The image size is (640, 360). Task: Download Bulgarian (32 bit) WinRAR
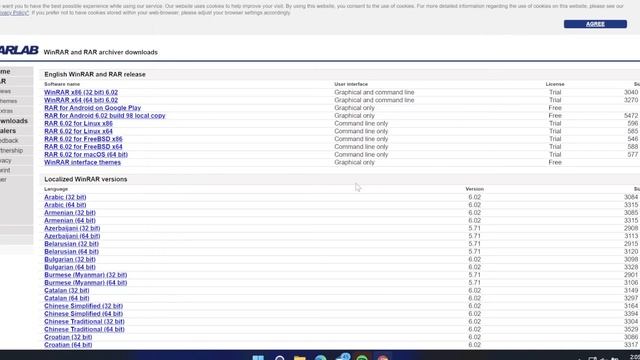pos(70,259)
